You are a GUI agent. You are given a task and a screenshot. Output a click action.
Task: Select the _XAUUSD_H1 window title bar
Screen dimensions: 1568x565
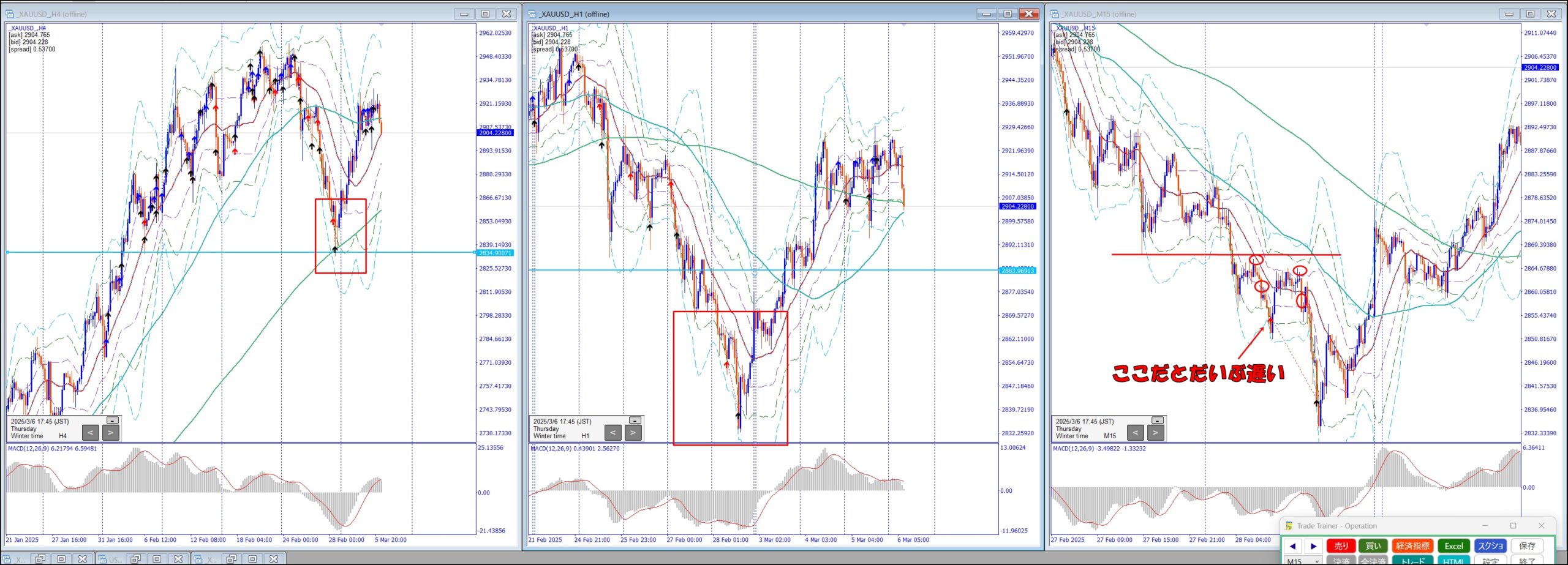click(x=735, y=13)
